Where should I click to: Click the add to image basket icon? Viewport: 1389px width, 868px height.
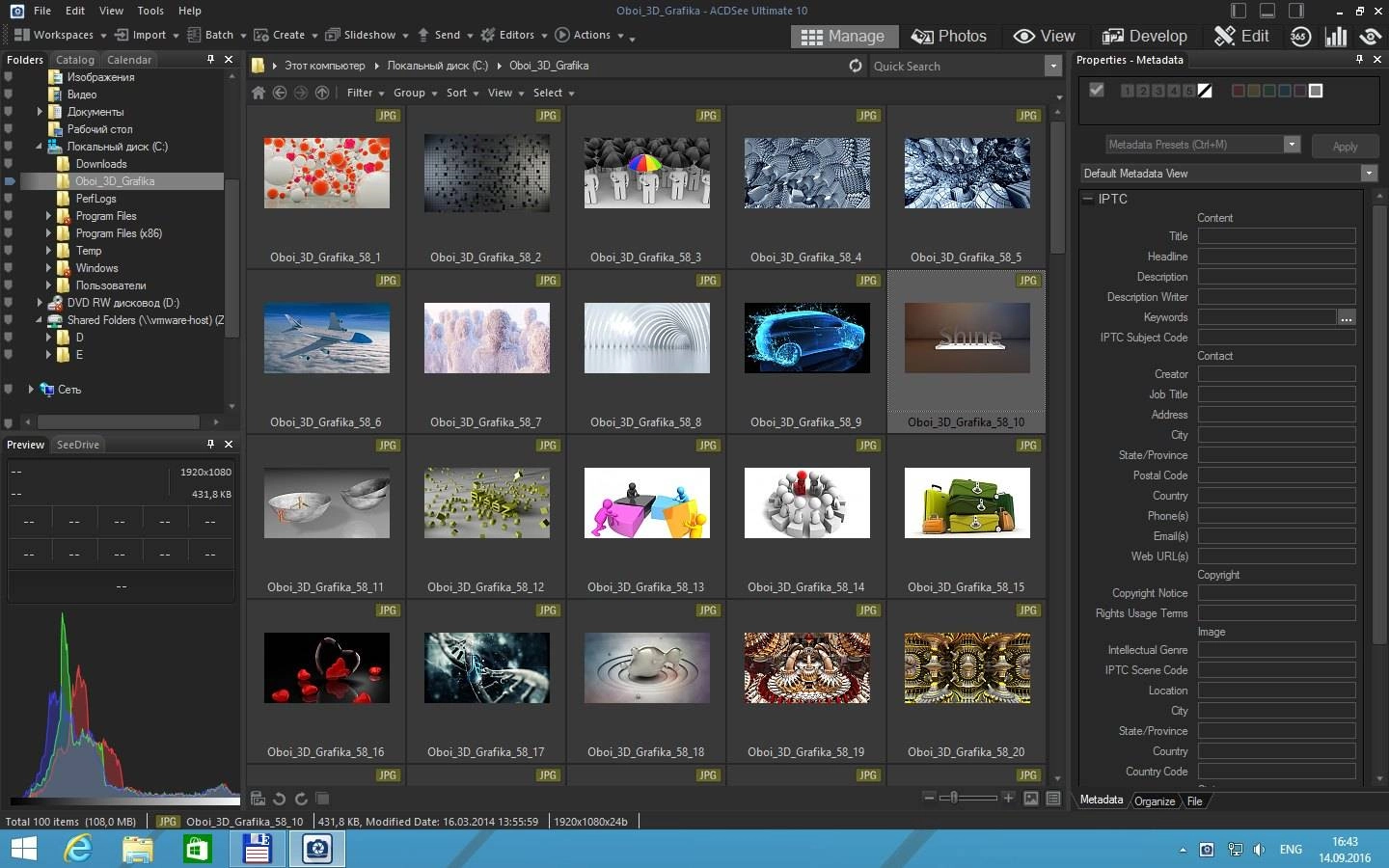258,799
